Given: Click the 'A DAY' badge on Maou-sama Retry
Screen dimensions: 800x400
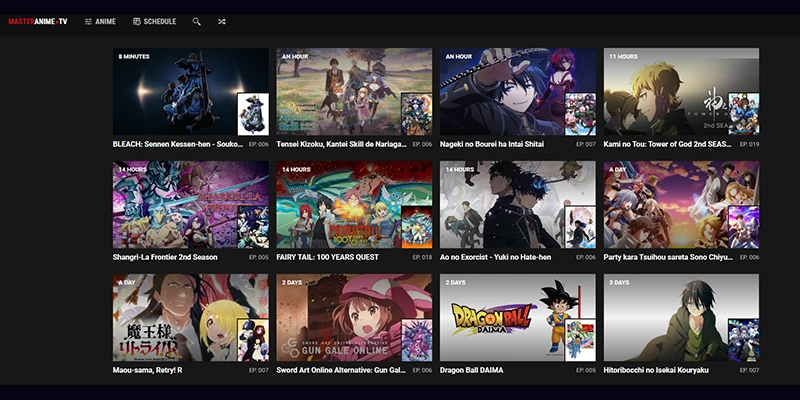Looking at the screenshot, I should click(127, 282).
